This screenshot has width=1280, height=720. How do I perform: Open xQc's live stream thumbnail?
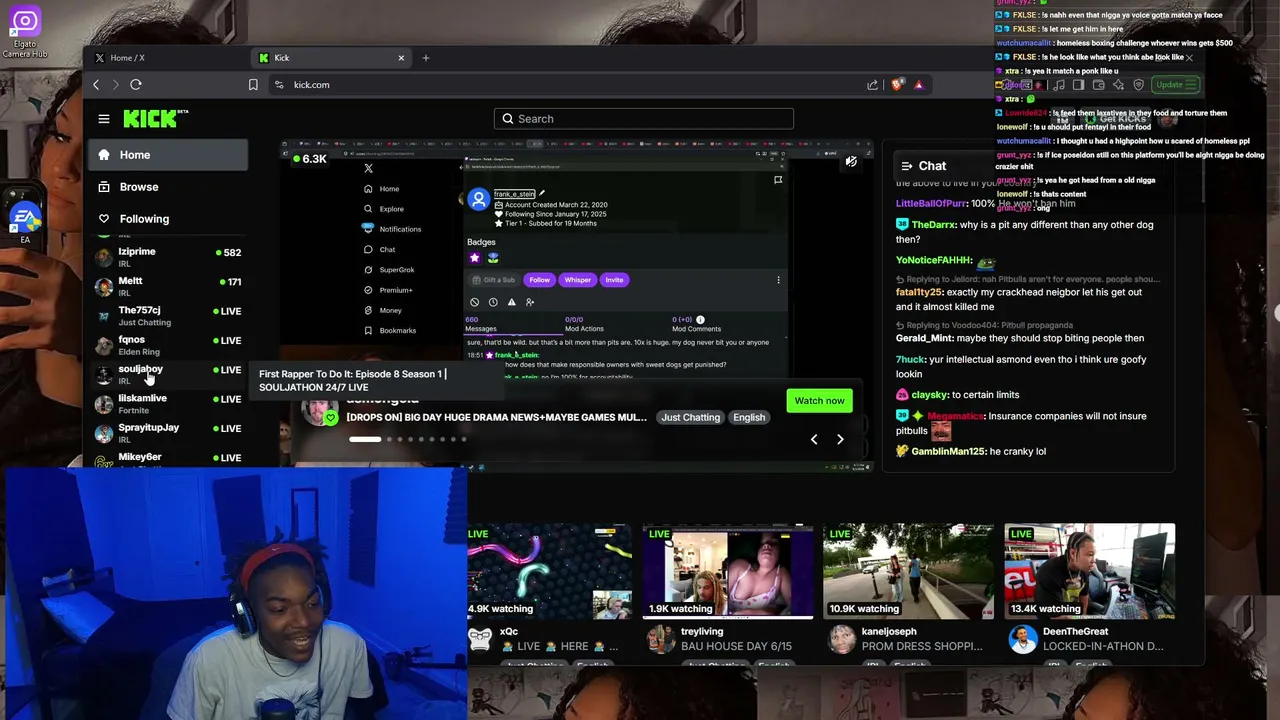pos(549,571)
